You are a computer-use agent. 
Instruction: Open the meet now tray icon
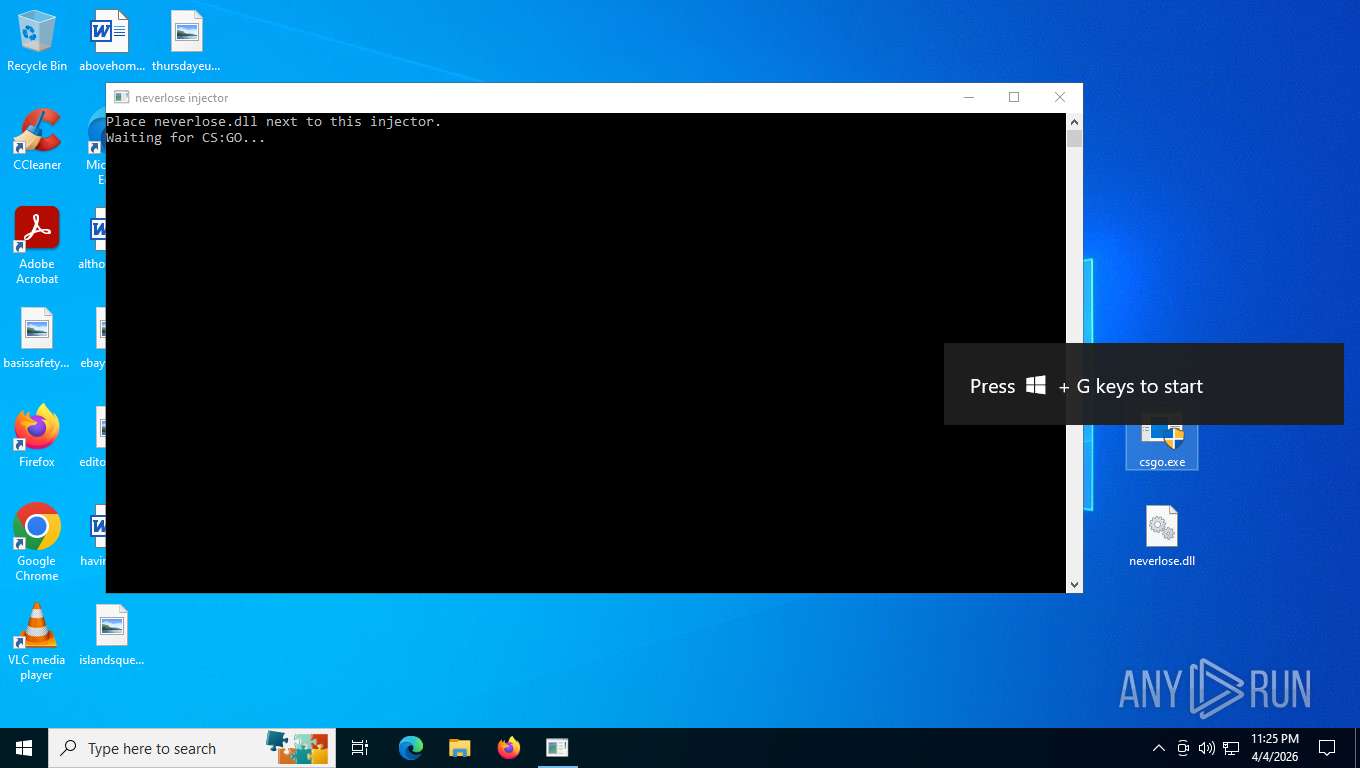1183,748
